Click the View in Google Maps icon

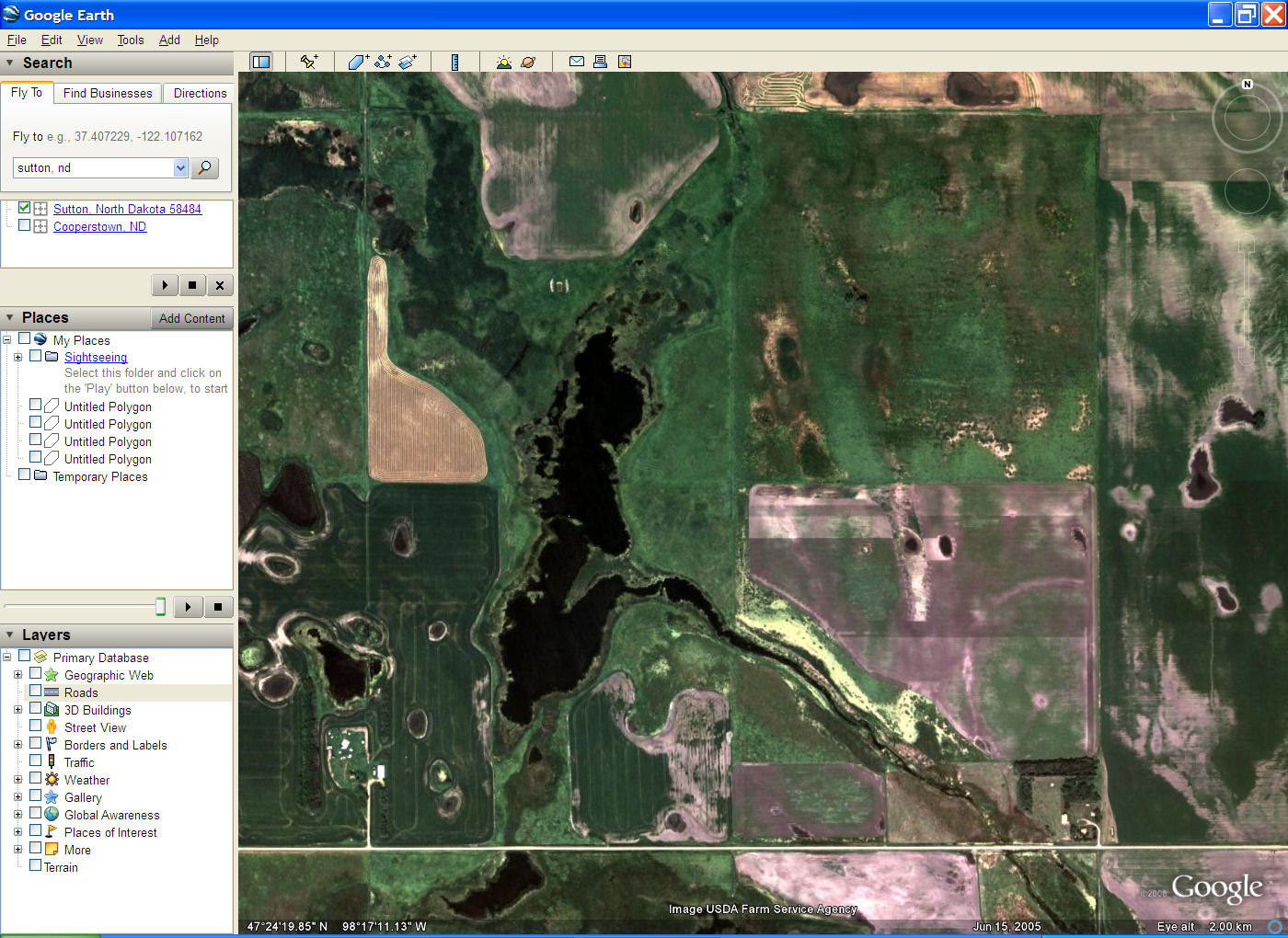[625, 62]
